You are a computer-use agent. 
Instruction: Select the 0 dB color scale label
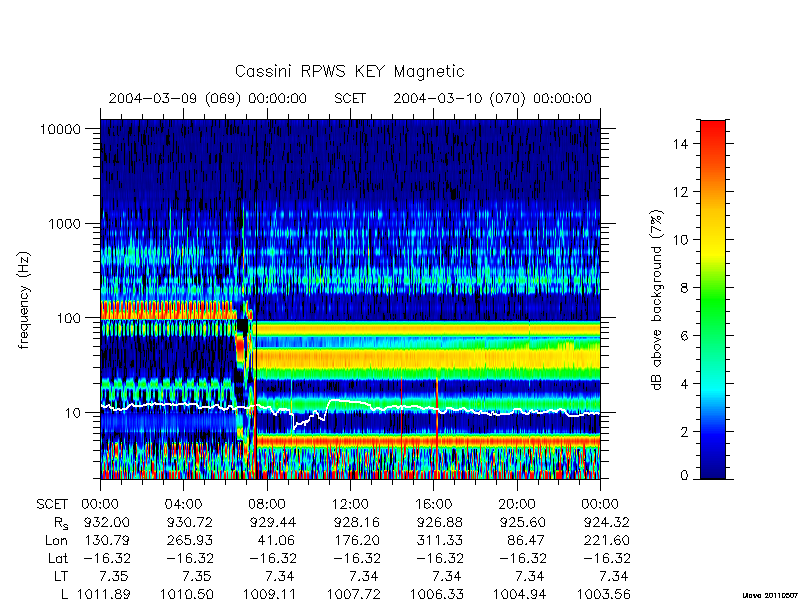point(684,476)
